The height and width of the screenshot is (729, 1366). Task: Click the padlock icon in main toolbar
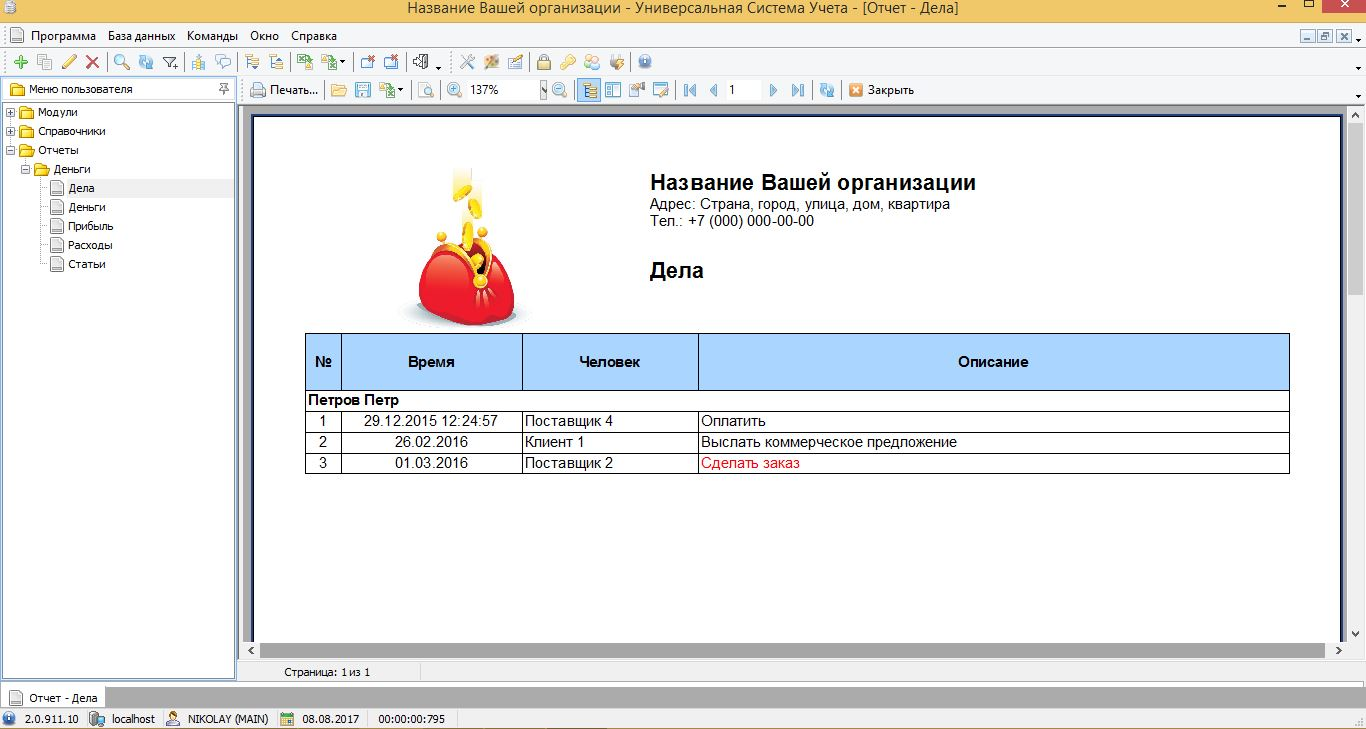point(543,62)
